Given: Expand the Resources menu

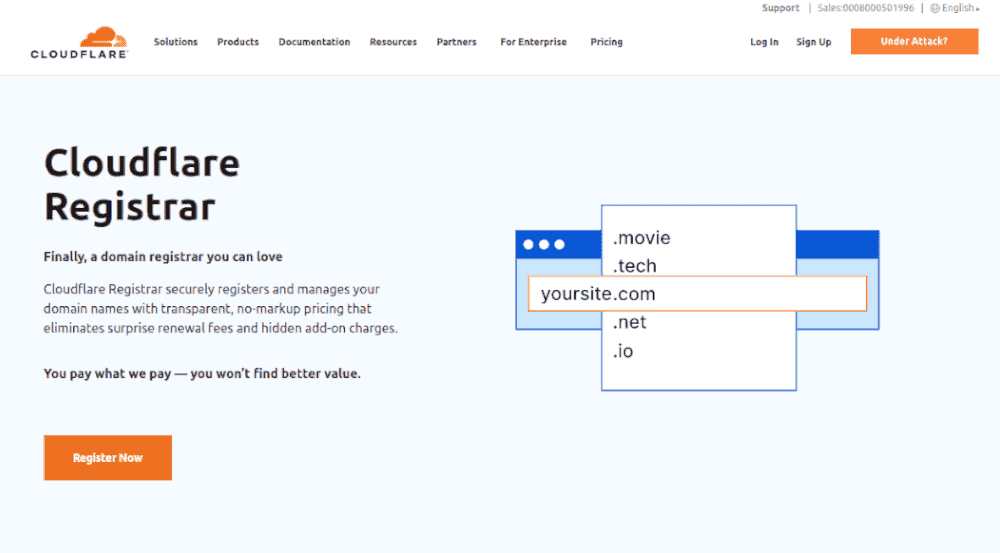Looking at the screenshot, I should click(x=393, y=42).
